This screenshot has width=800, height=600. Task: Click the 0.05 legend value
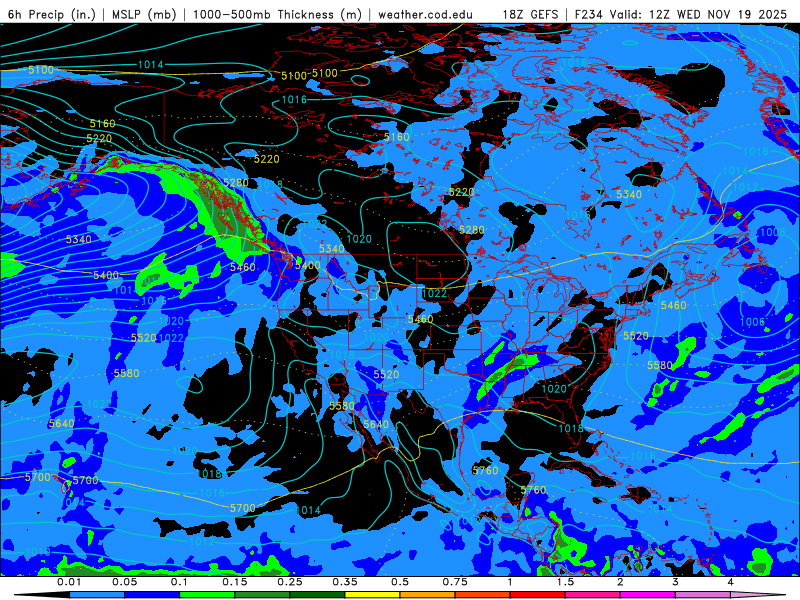point(124,582)
